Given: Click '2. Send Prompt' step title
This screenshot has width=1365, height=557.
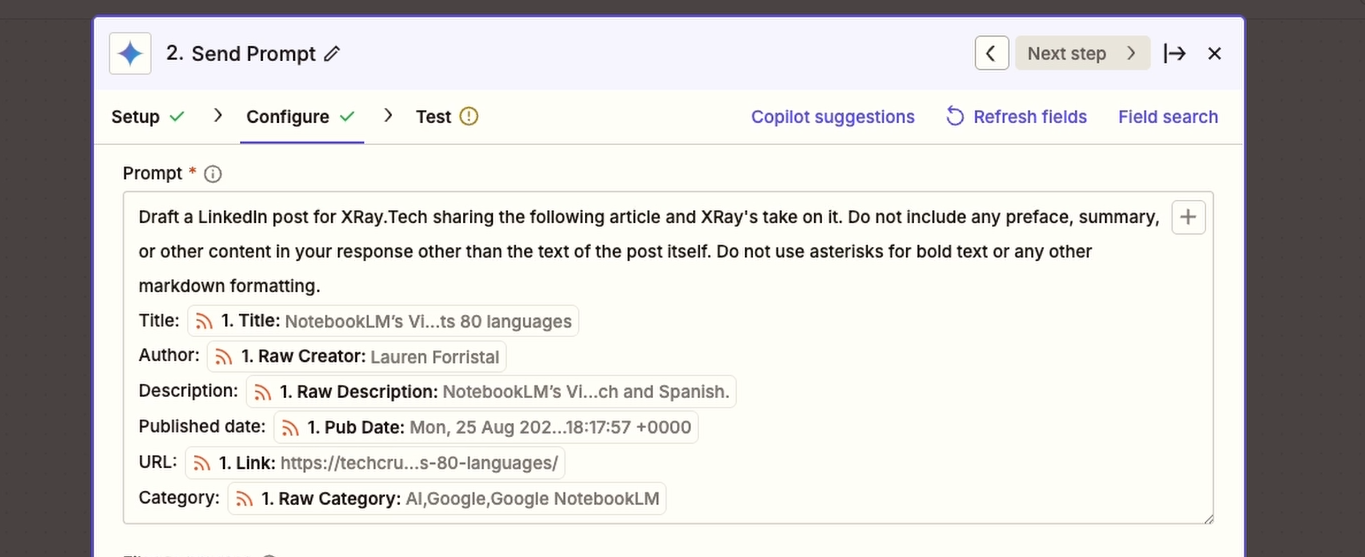Looking at the screenshot, I should (241, 54).
